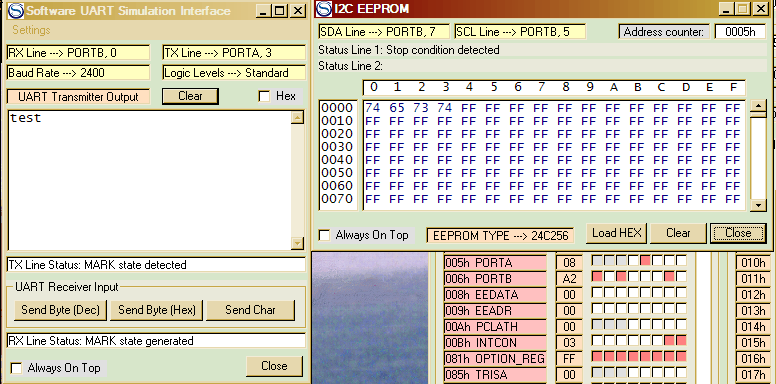Click the UART output scrollbar down arrow
Image resolution: width=776 pixels, height=384 pixels.
point(297,243)
